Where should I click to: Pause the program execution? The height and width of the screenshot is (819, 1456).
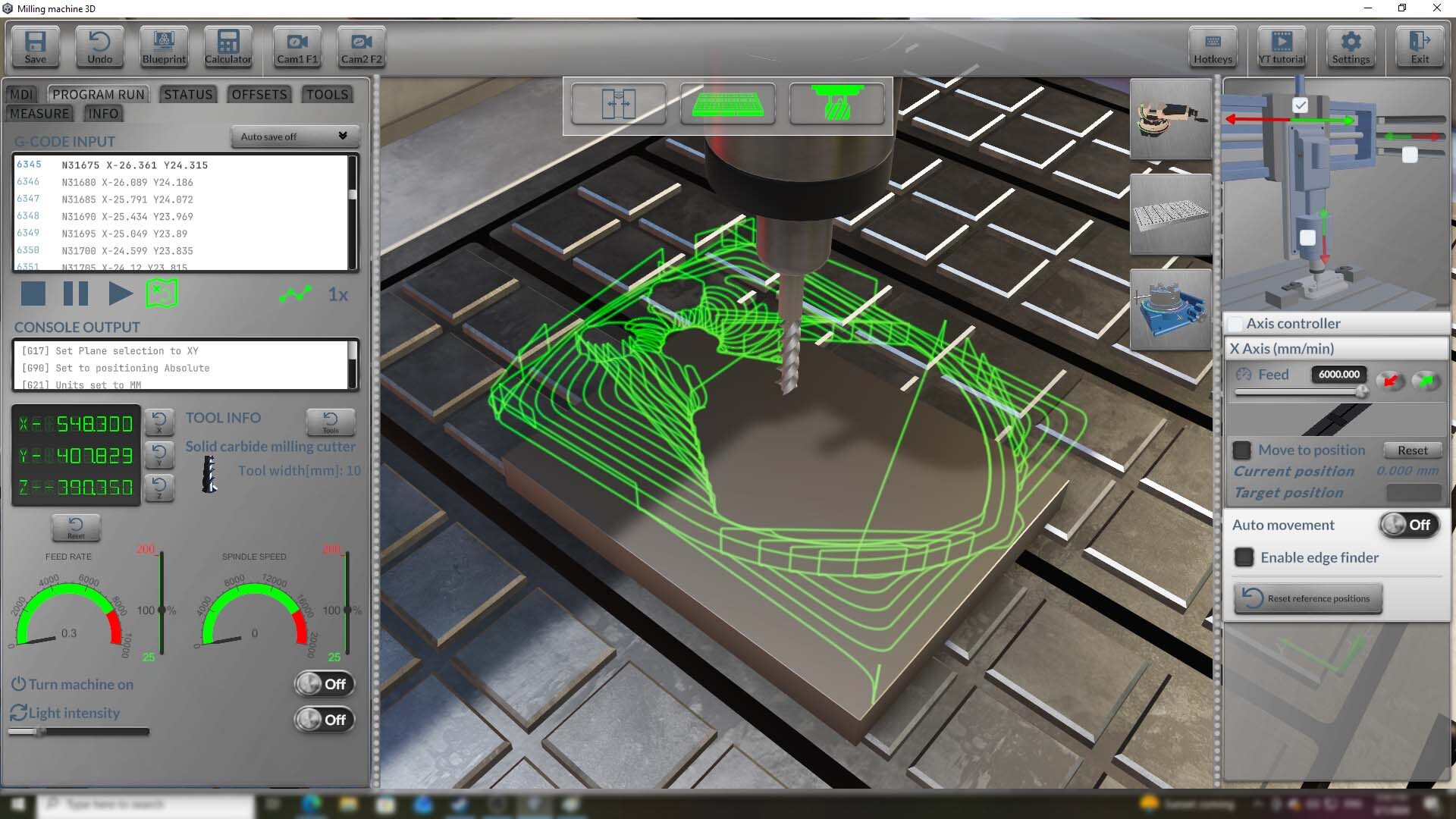75,294
